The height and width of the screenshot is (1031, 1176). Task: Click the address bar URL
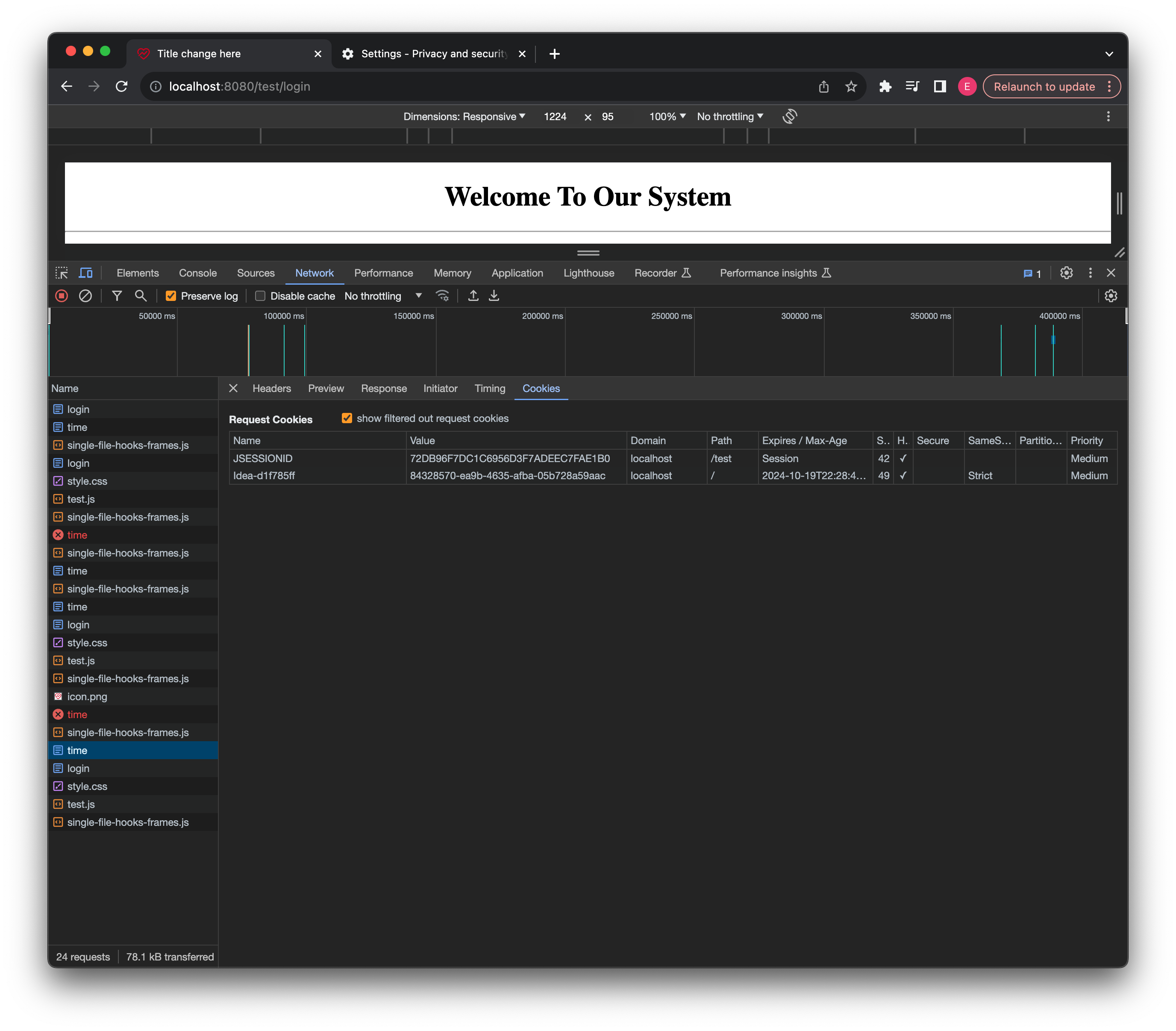coord(239,86)
